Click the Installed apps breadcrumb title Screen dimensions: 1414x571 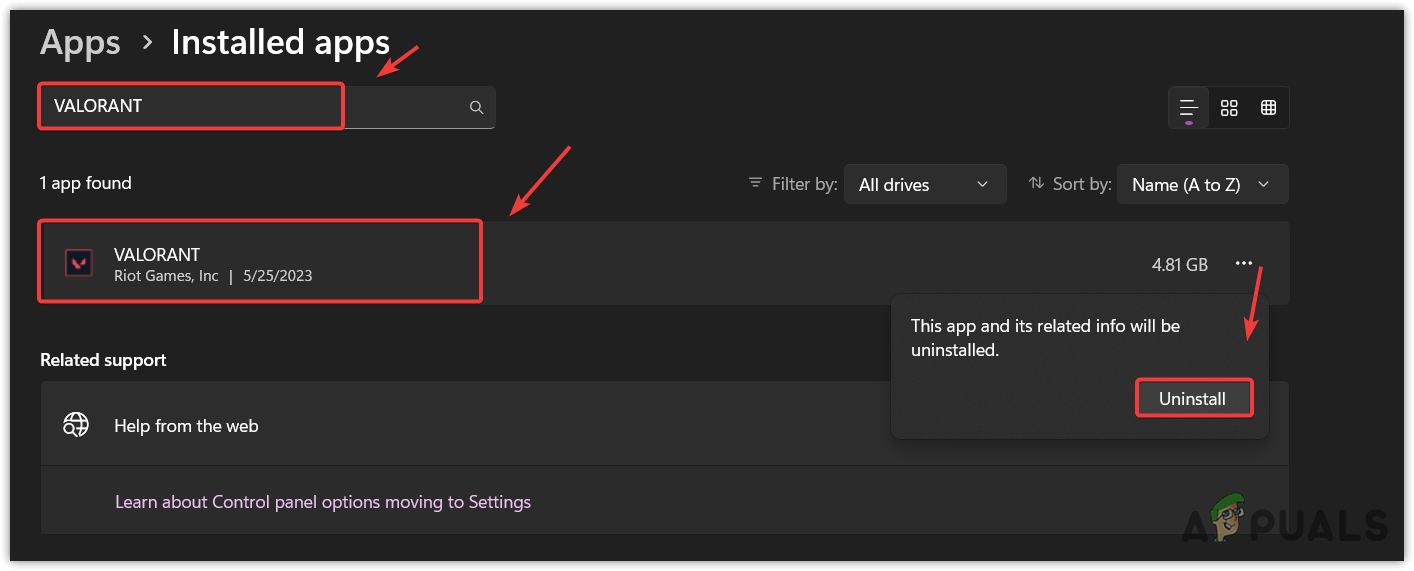point(280,42)
